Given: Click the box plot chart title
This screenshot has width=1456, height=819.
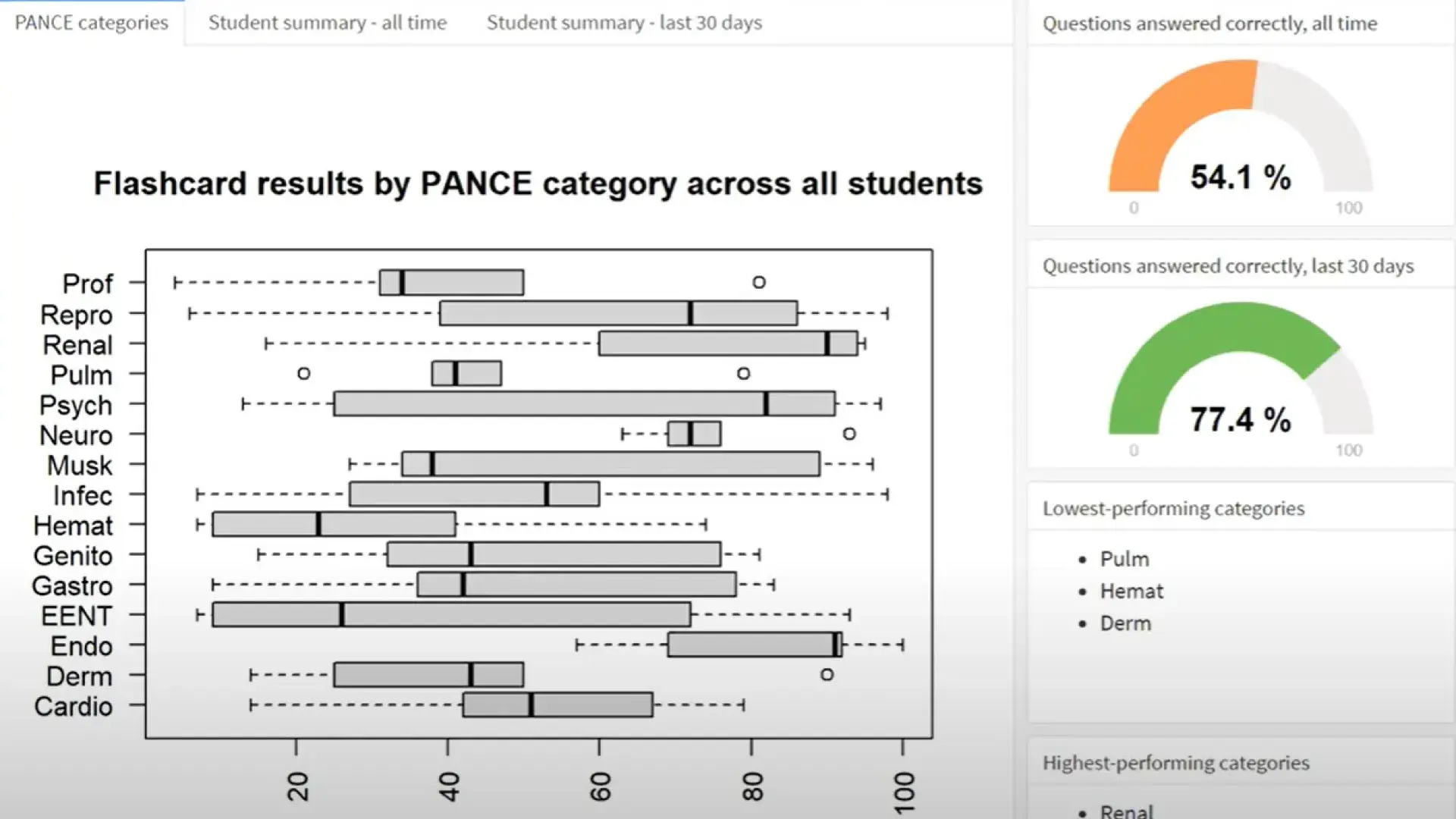Looking at the screenshot, I should 538,184.
